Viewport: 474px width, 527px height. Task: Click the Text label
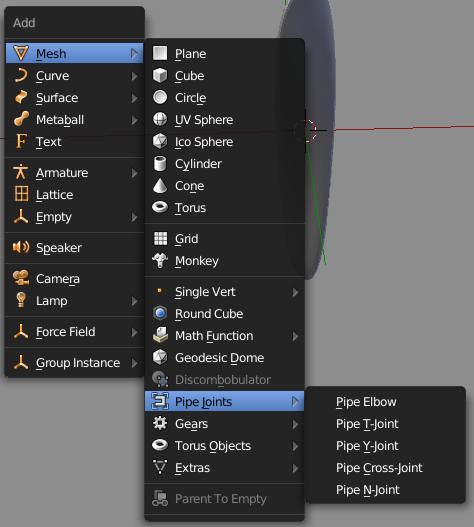tap(48, 141)
